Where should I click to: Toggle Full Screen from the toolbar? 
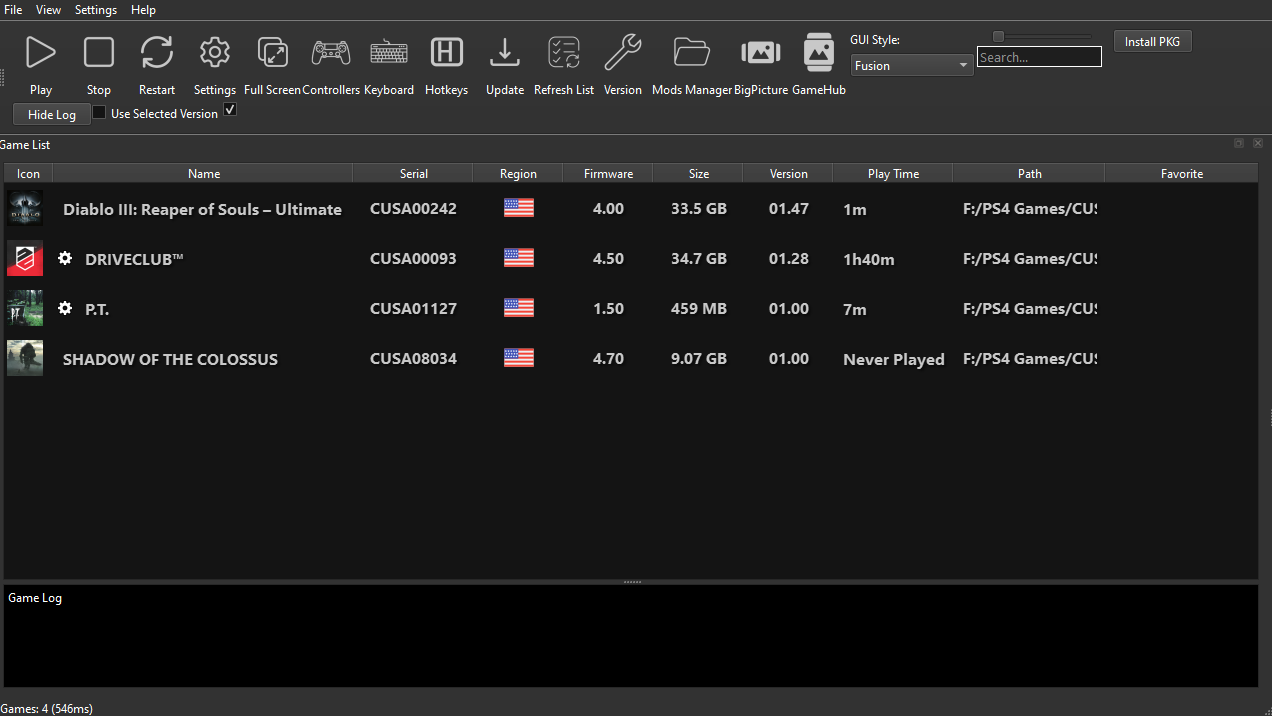tap(272, 52)
